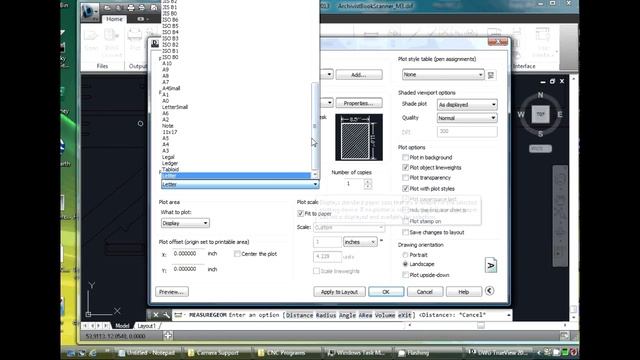The image size is (640, 360).
Task: Open the What to plot Display dropdown
Action: pos(185,223)
